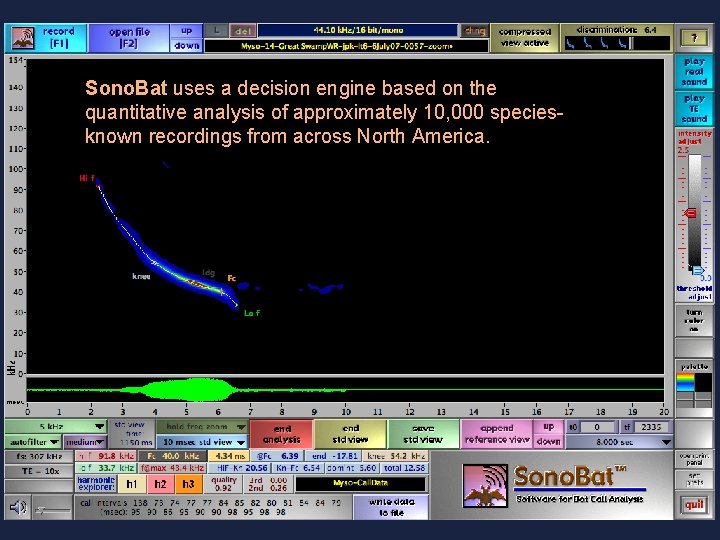The image size is (720, 540).
Task: Toggle harmonic h1
Action: tap(132, 484)
